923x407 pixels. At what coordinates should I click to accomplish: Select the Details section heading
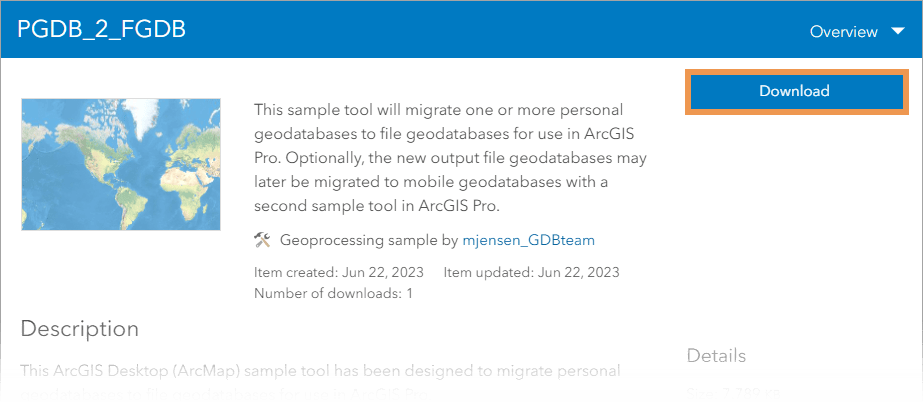tap(716, 356)
